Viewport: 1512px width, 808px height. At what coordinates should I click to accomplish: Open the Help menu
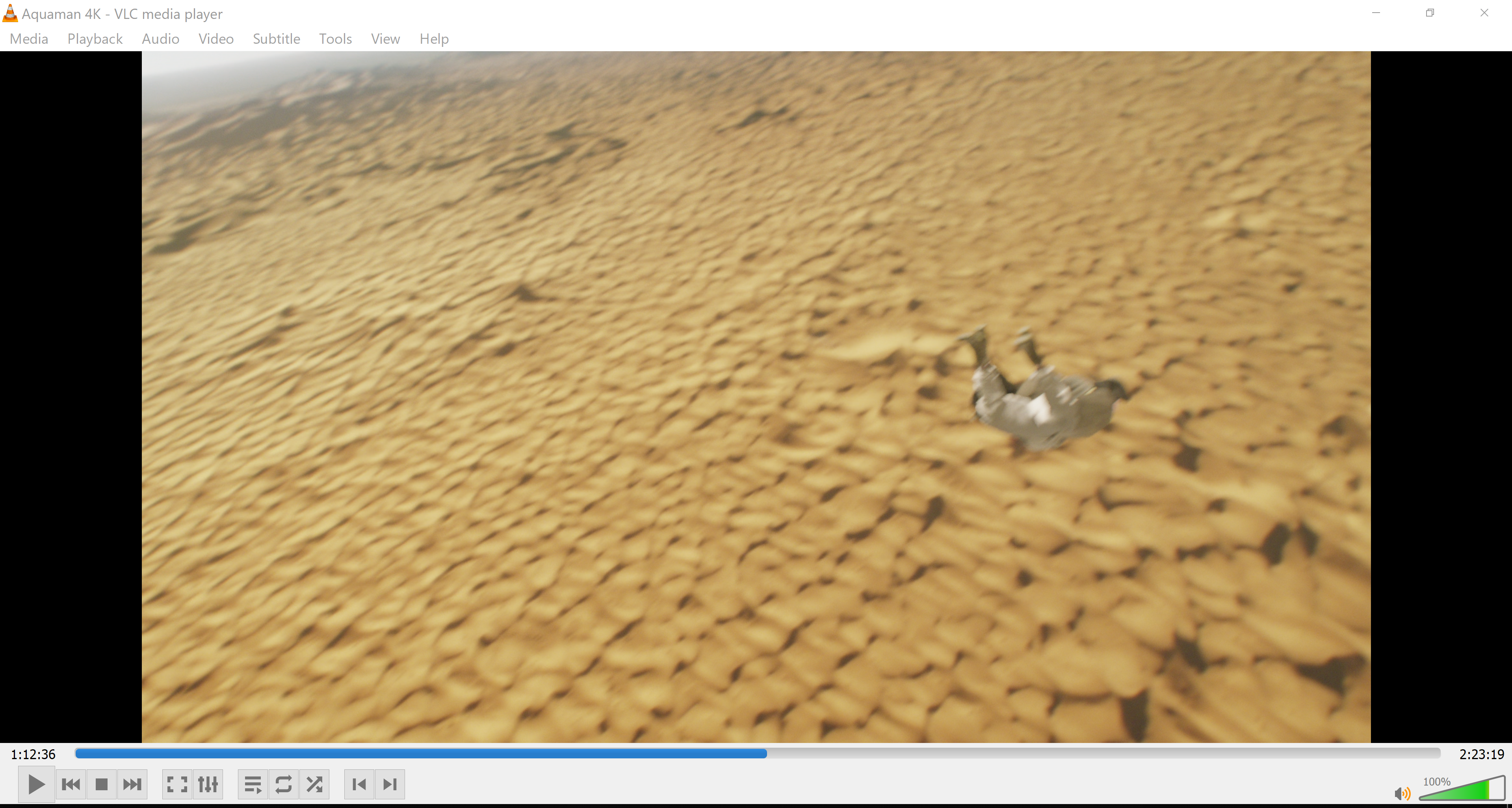coord(434,39)
